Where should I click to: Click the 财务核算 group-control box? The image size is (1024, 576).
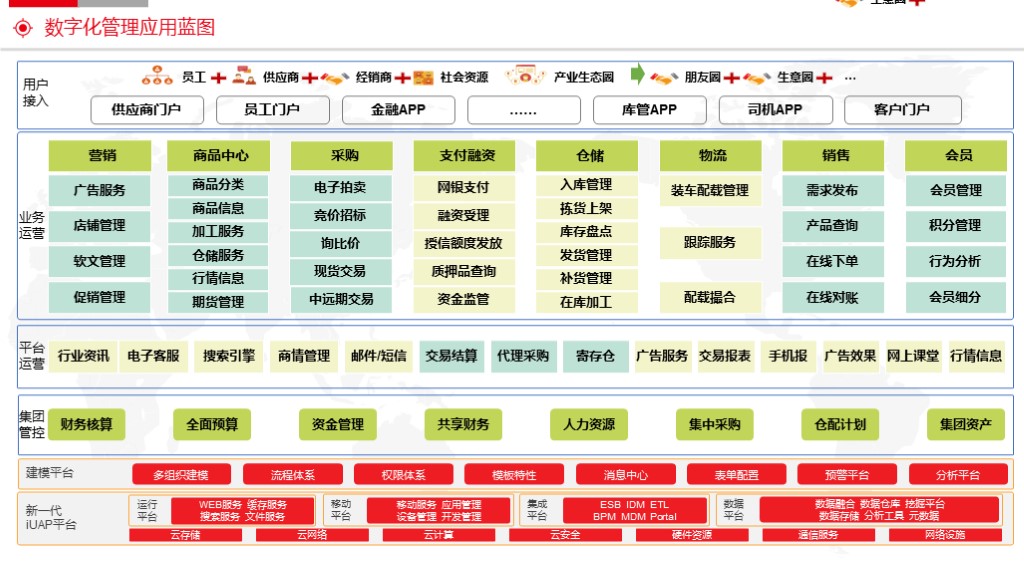point(86,424)
